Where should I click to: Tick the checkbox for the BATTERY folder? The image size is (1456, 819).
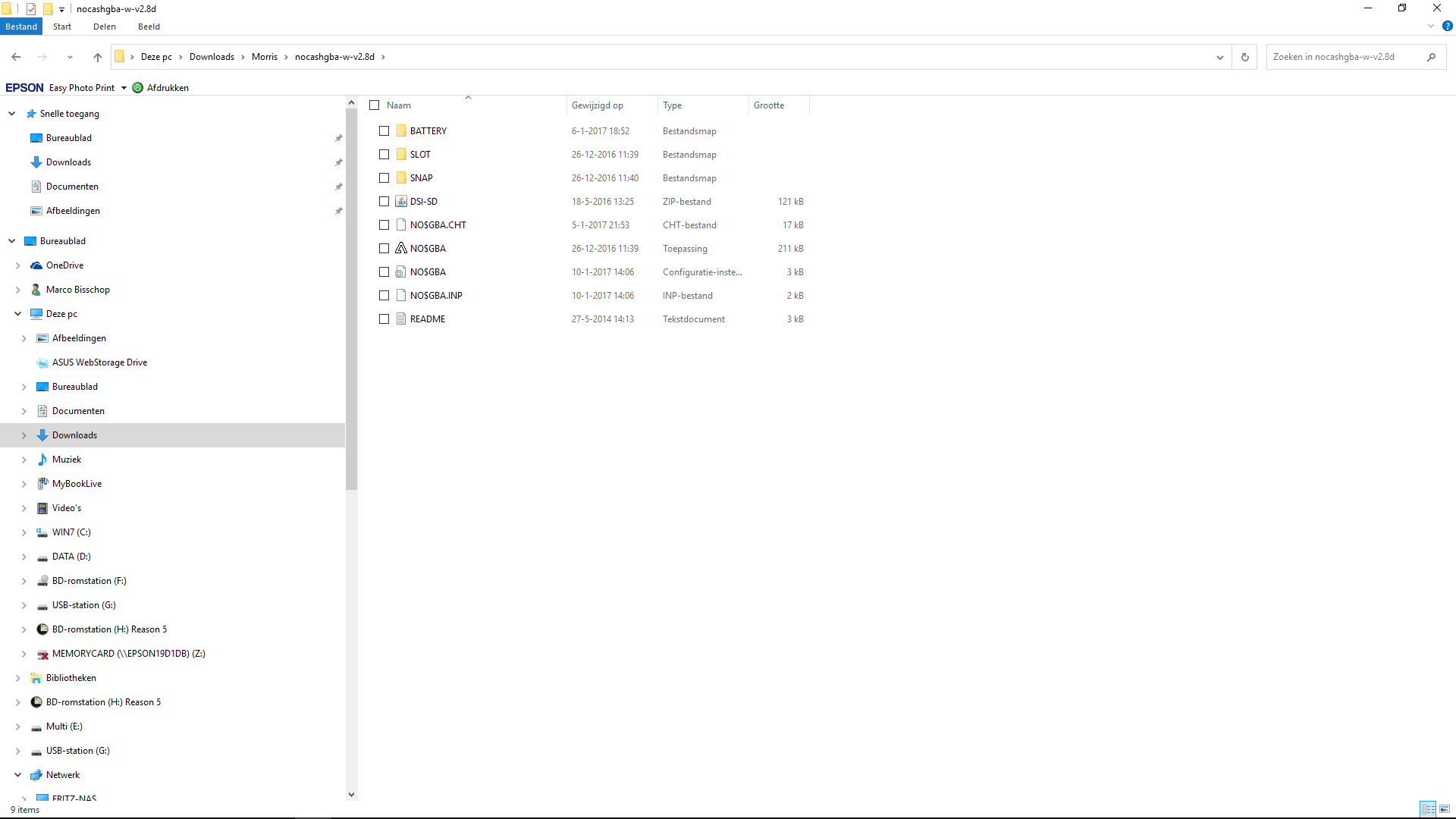click(x=384, y=131)
